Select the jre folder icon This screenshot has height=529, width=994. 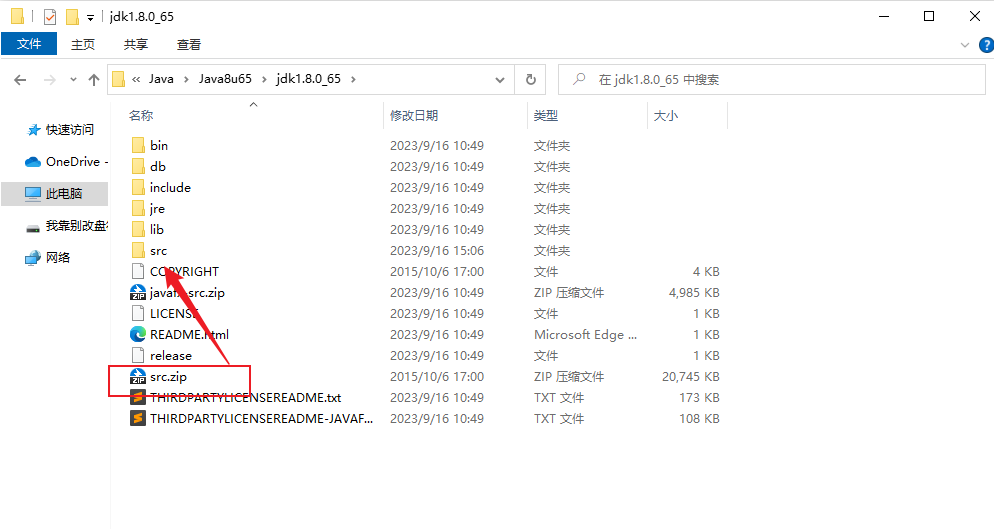click(138, 208)
